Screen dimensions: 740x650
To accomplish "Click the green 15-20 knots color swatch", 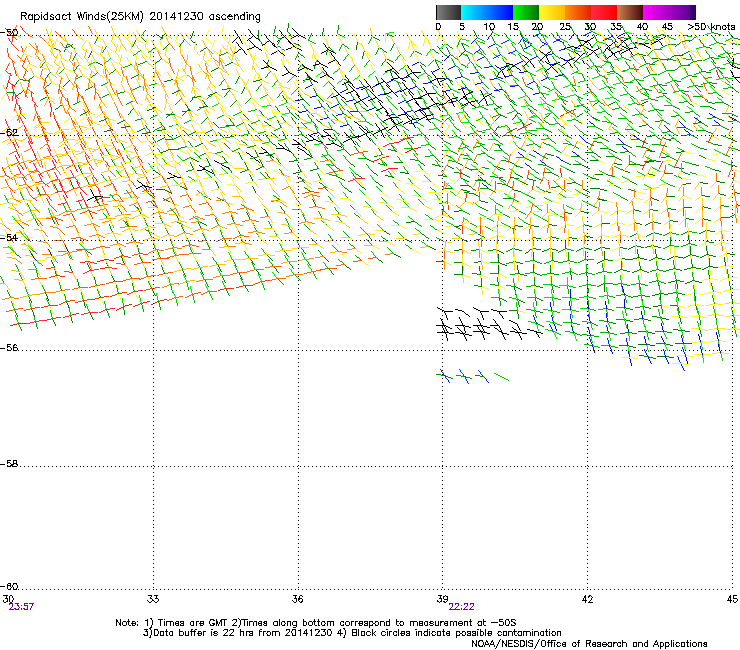I will click(526, 12).
